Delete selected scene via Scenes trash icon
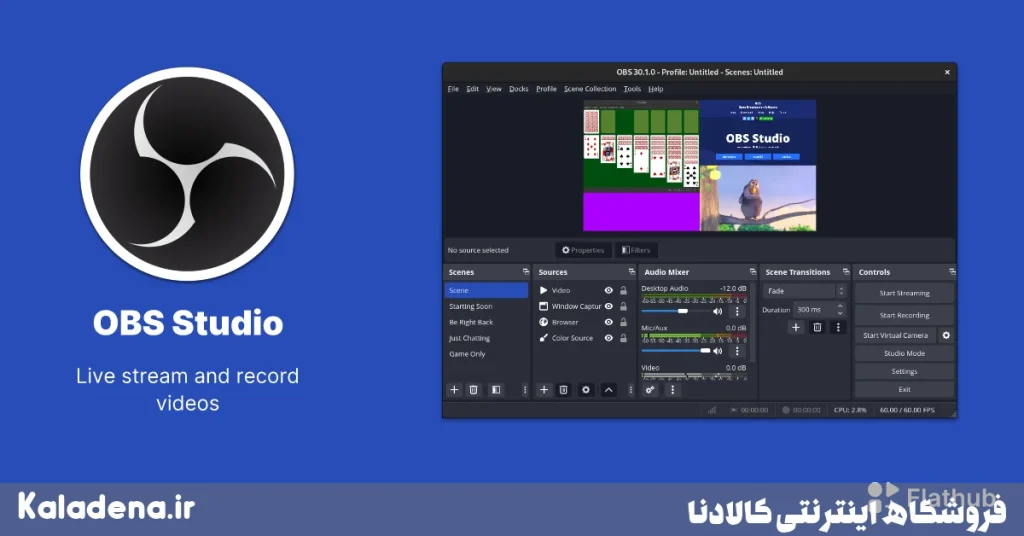 point(473,390)
